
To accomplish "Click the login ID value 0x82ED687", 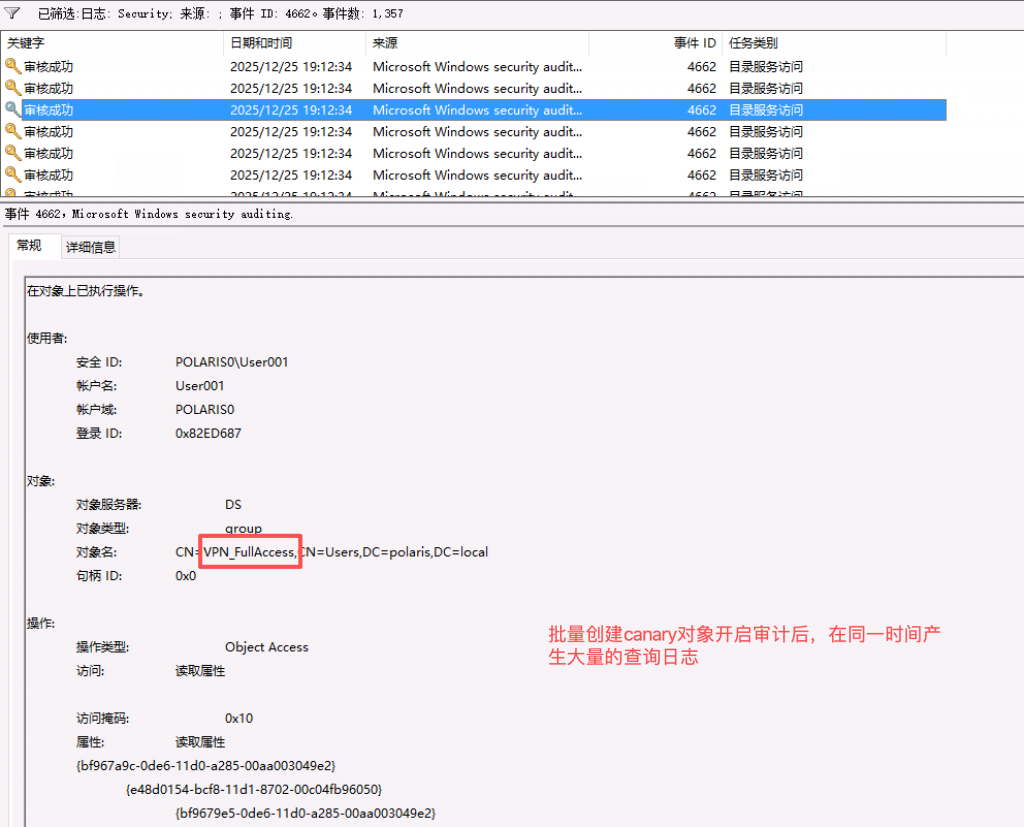I will (x=208, y=433).
